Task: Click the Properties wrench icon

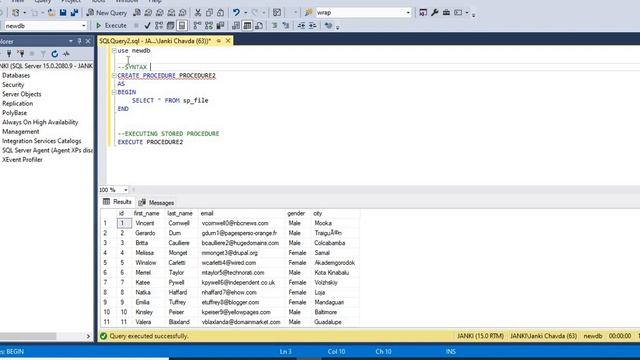Action: [x=435, y=13]
